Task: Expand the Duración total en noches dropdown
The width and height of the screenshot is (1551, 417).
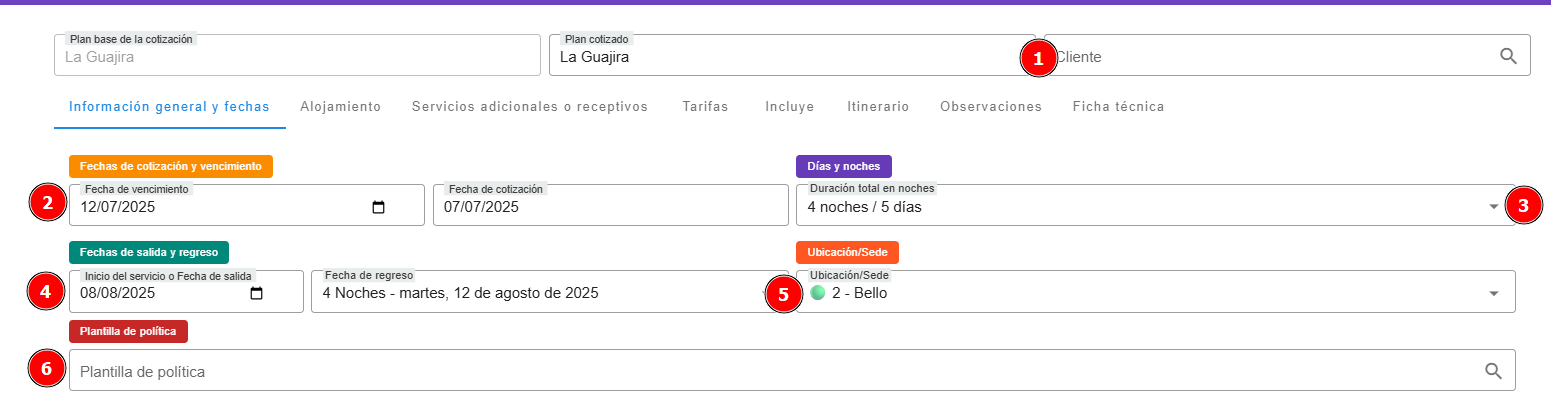Action: click(x=1493, y=207)
